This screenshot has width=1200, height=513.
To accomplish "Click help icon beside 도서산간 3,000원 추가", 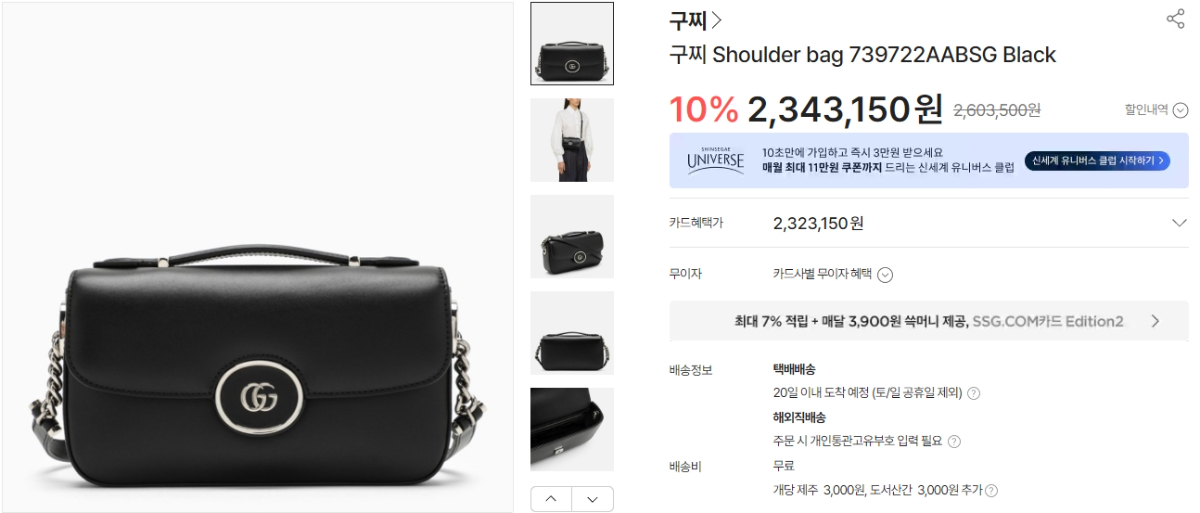I will (x=991, y=491).
